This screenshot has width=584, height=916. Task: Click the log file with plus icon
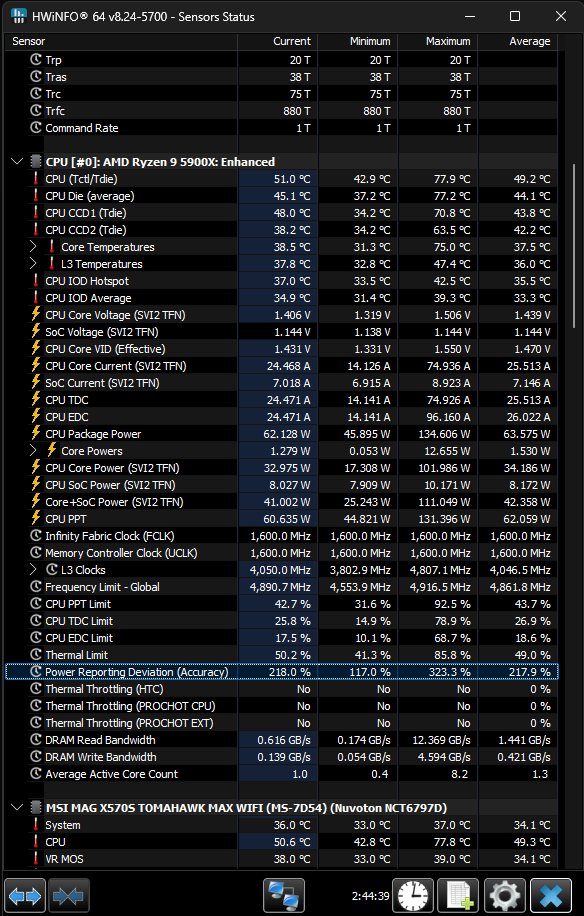pos(458,896)
